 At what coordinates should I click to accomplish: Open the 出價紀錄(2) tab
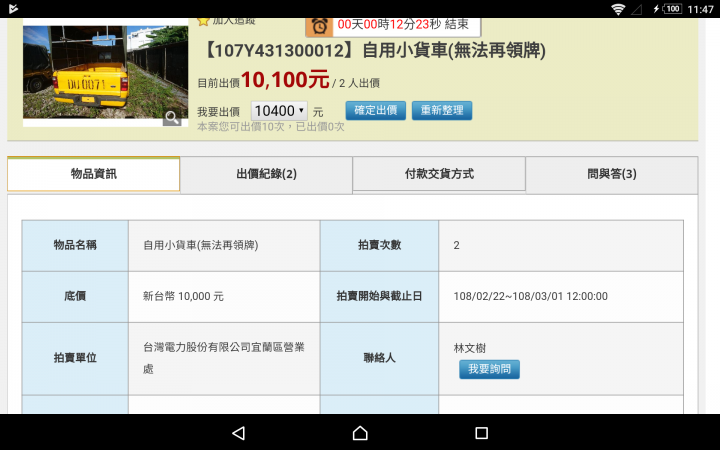coord(266,174)
